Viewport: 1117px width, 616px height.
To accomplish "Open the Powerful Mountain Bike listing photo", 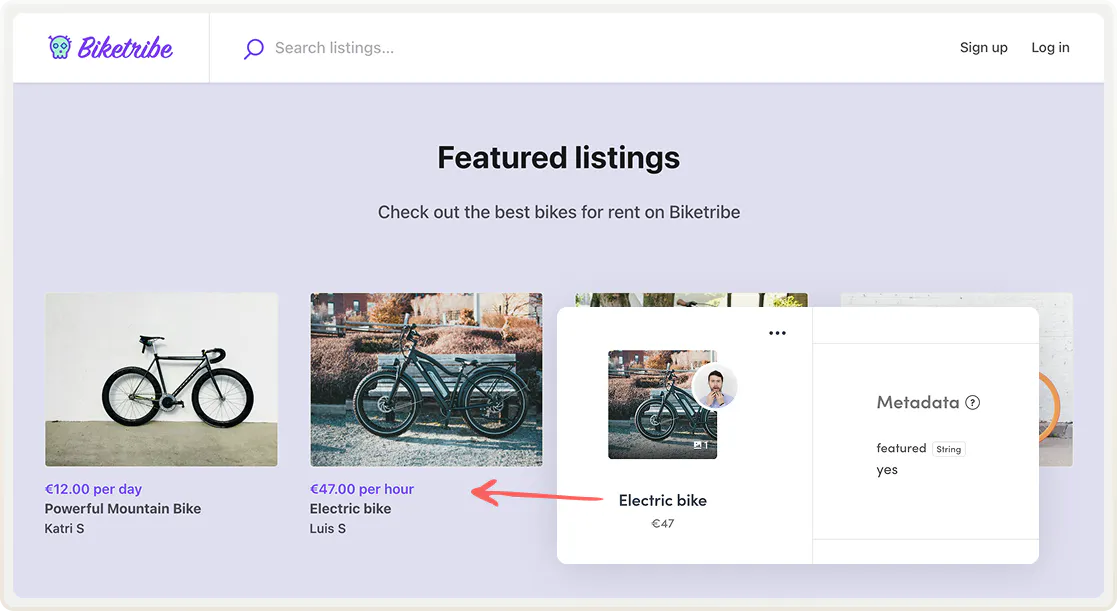I will [161, 379].
